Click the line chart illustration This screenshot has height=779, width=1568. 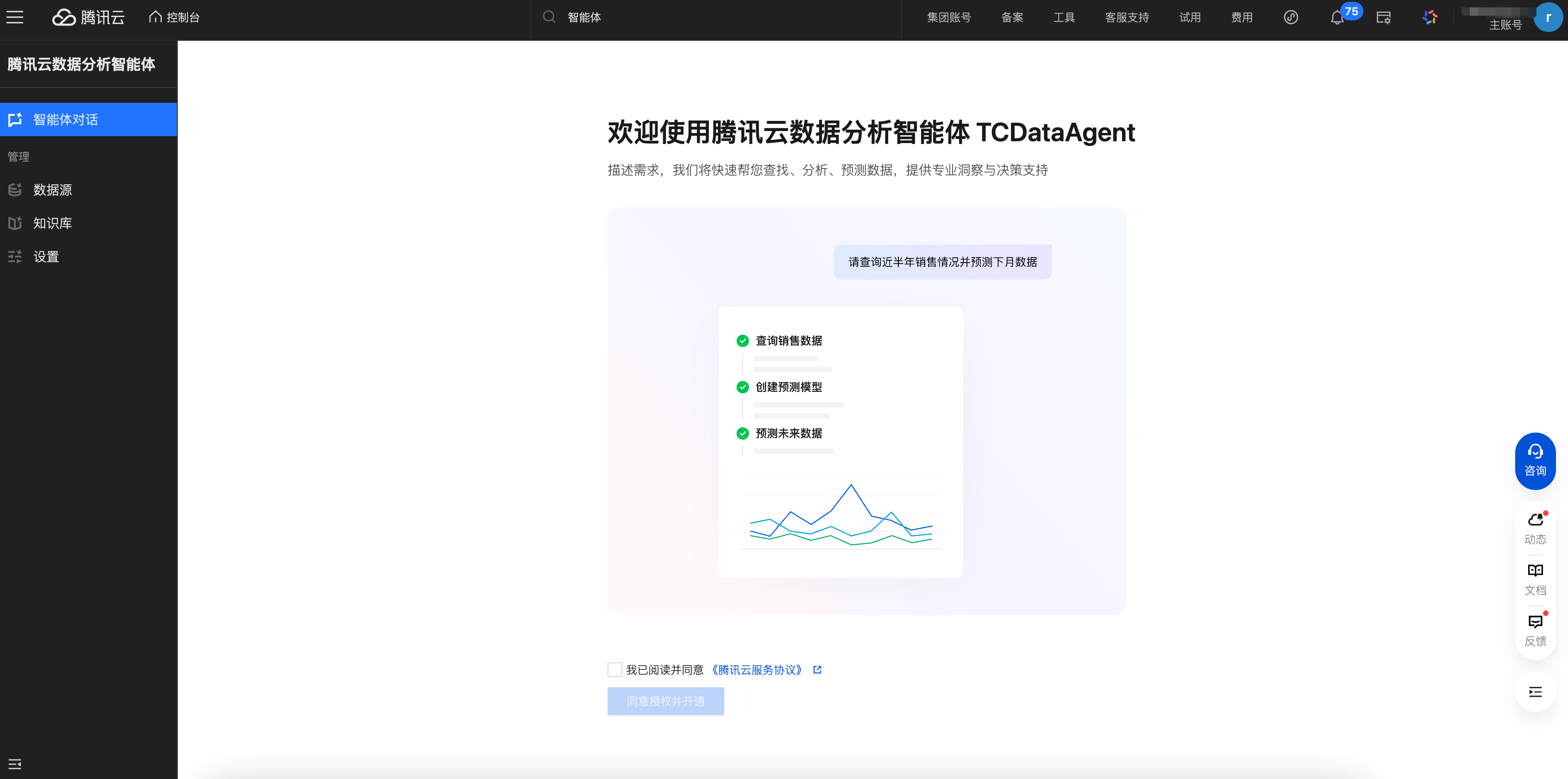(840, 514)
